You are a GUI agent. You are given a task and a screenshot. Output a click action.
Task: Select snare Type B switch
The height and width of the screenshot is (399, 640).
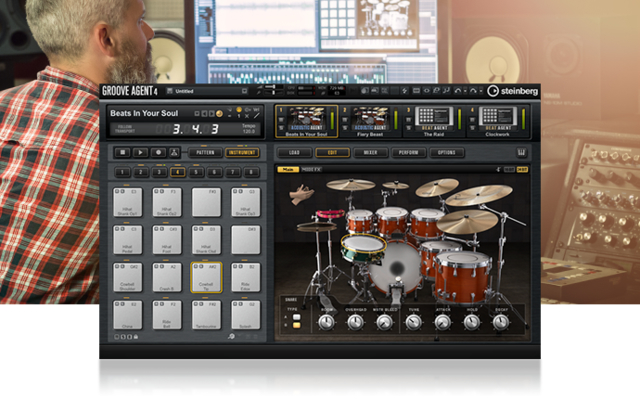tap(297, 325)
